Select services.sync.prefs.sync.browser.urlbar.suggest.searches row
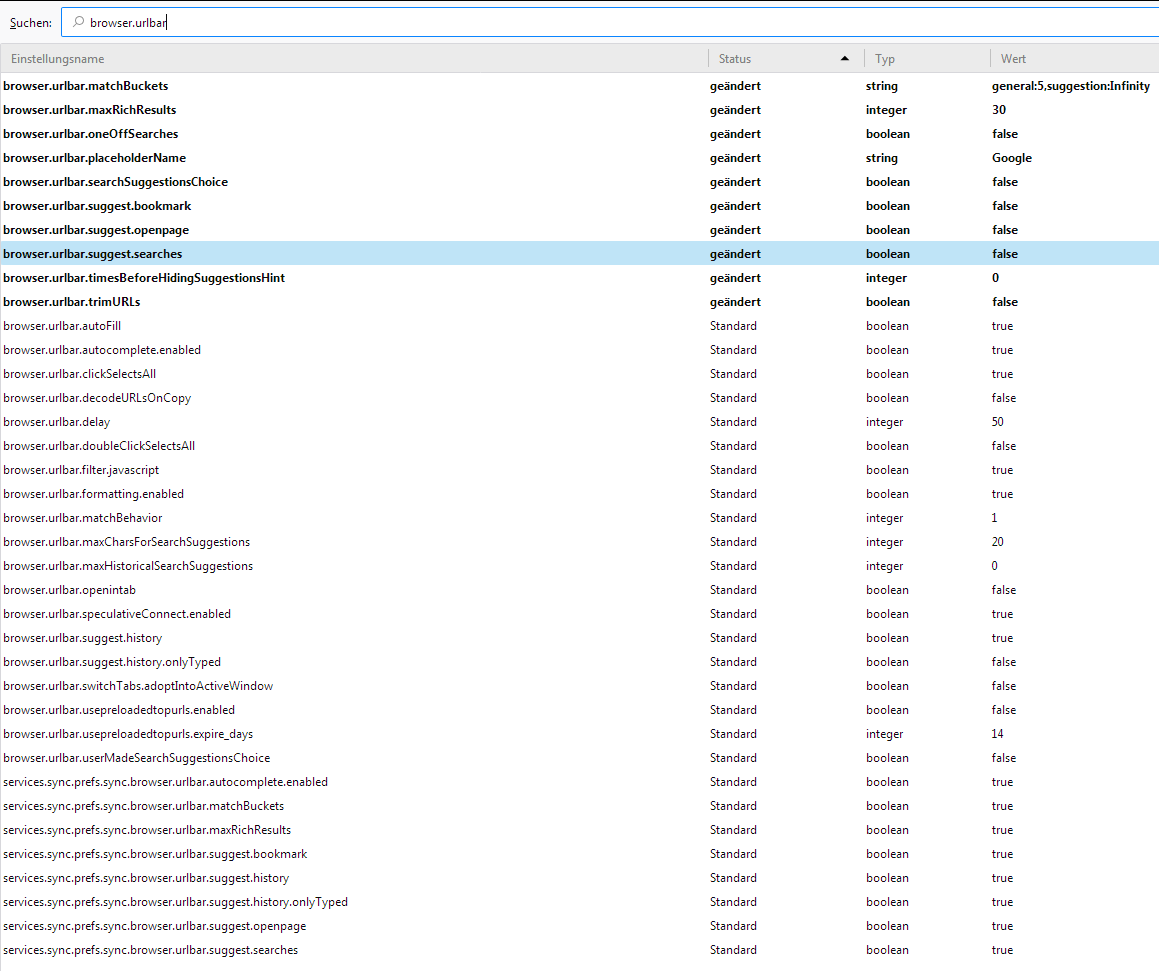The image size is (1159, 971). pyautogui.click(x=580, y=950)
